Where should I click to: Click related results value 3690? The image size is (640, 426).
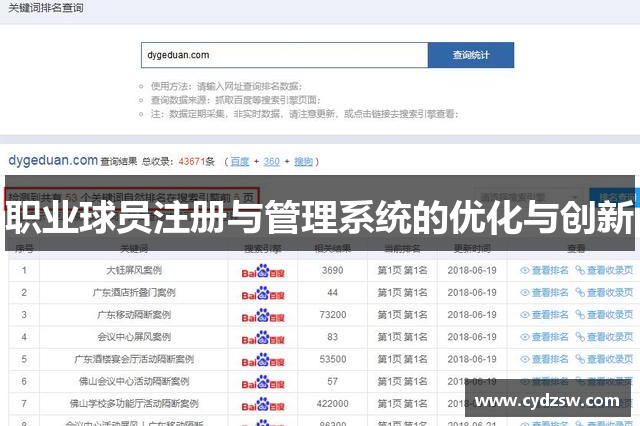333,270
